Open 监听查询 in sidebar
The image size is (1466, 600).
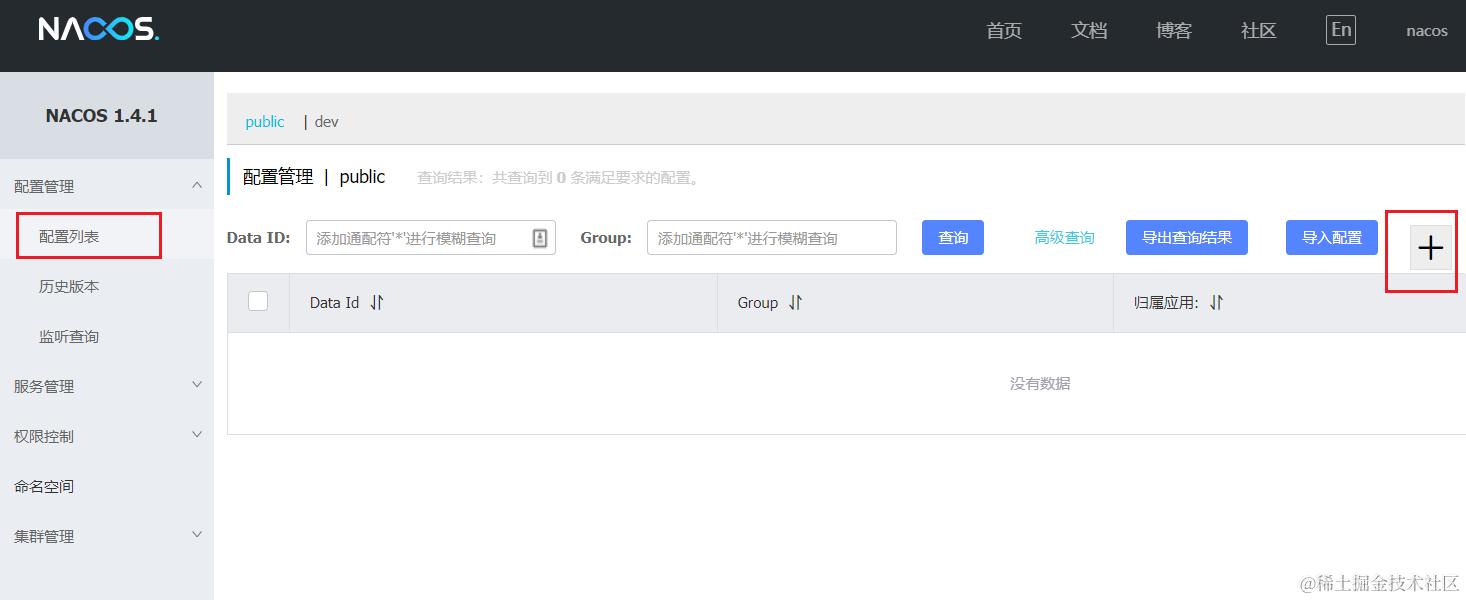click(69, 336)
